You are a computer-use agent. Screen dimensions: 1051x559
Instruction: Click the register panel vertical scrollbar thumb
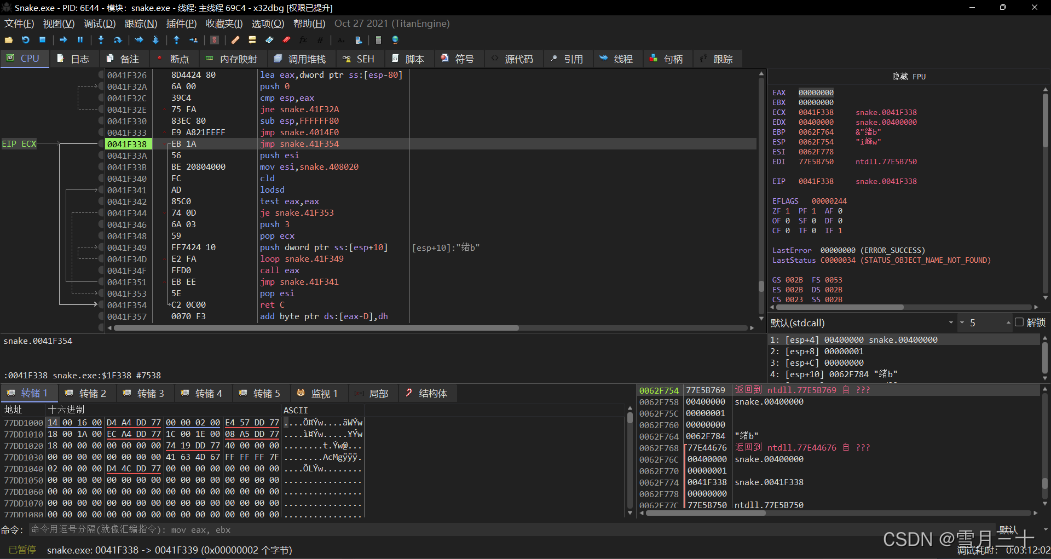1045,119
